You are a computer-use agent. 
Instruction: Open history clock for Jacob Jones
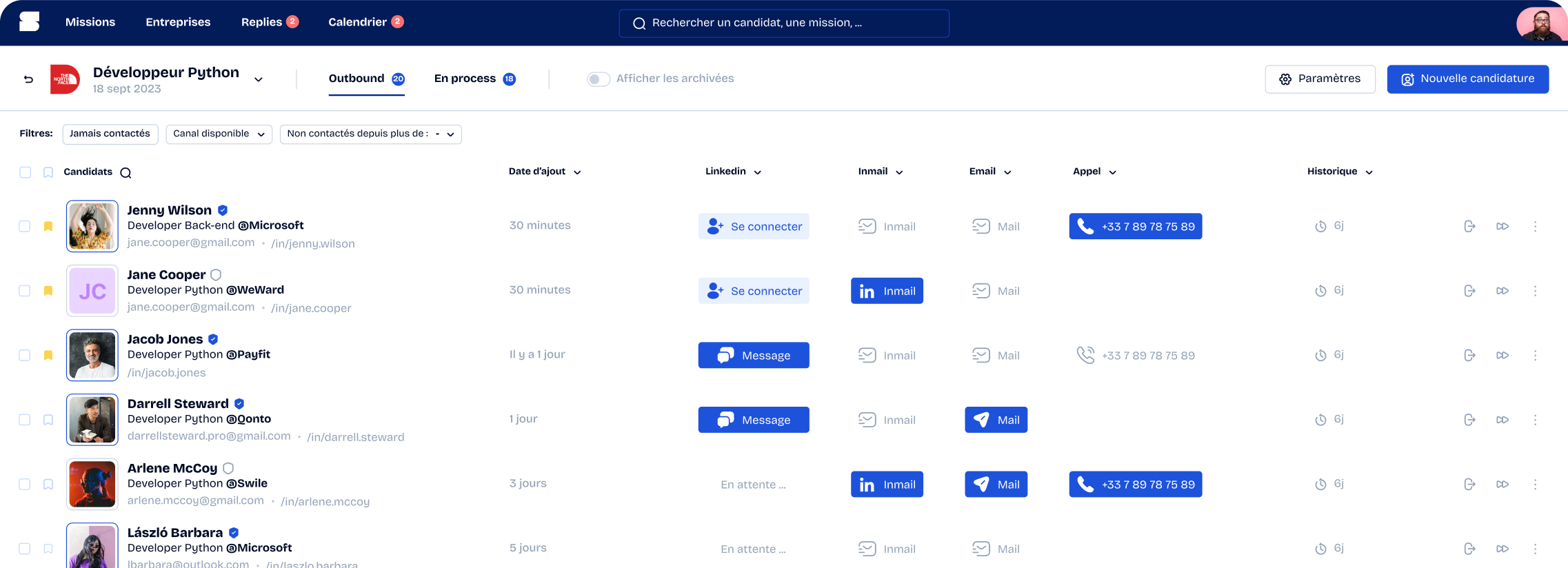click(x=1320, y=355)
